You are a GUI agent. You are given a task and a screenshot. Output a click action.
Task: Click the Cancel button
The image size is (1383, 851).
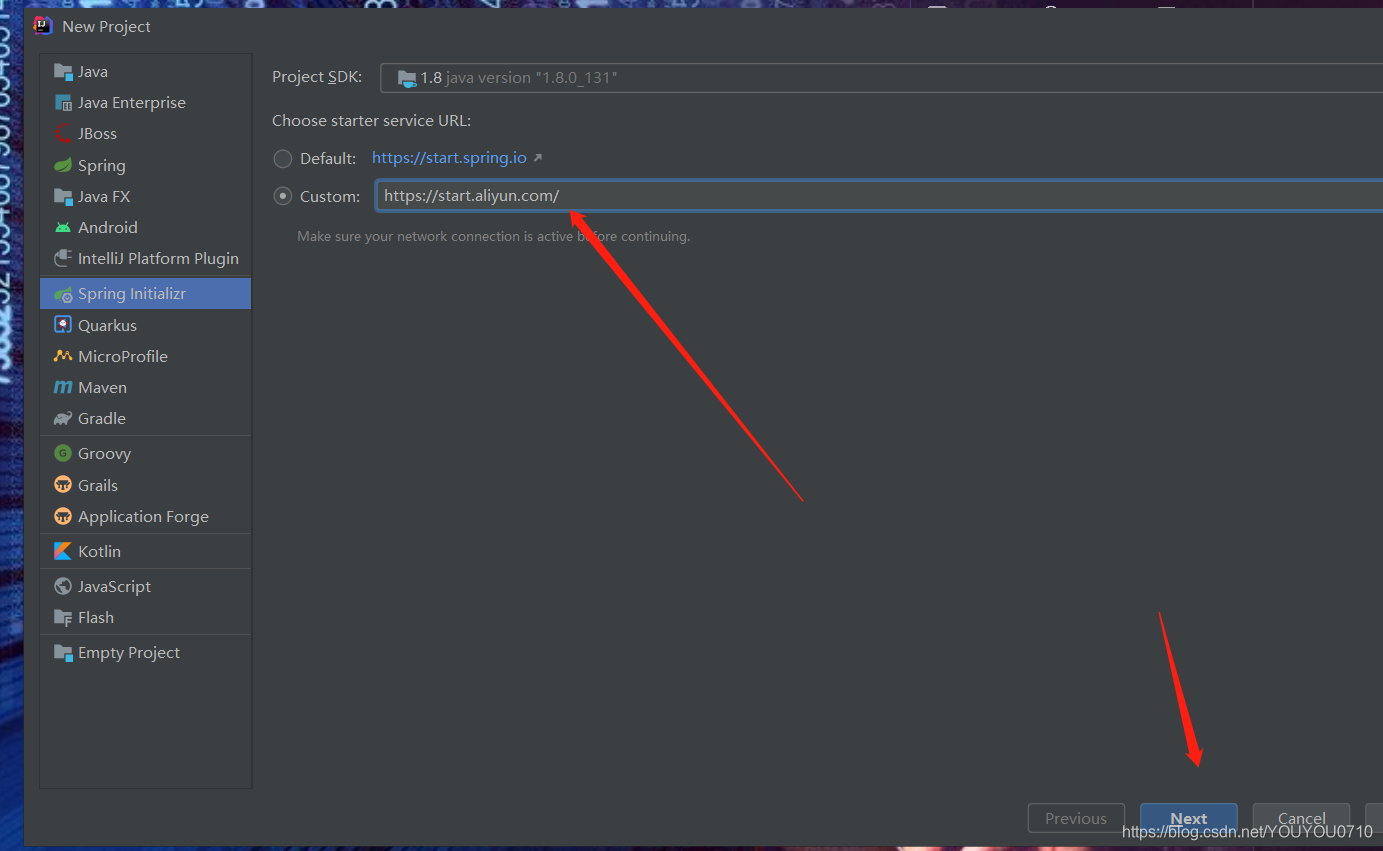point(1301,819)
